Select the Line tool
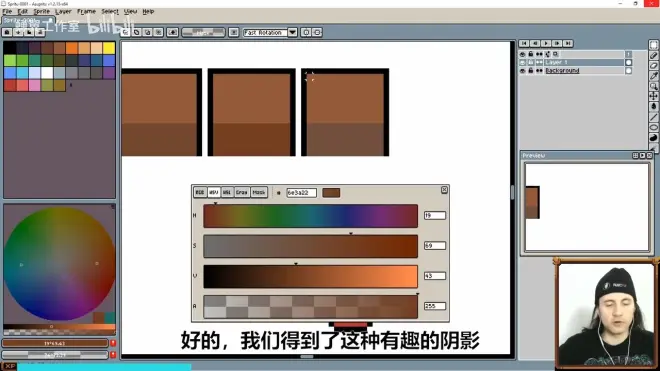Screen dimensions: 660x371 pos(654,117)
